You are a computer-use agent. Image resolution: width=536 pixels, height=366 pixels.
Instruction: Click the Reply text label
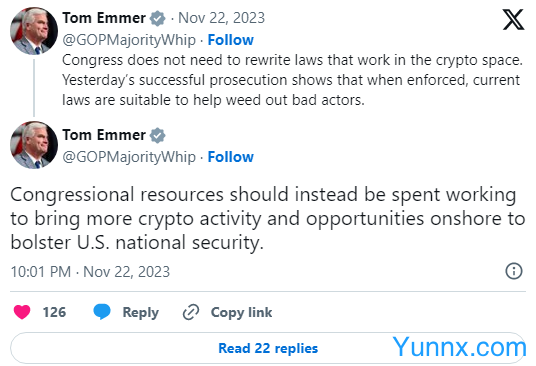(x=140, y=312)
